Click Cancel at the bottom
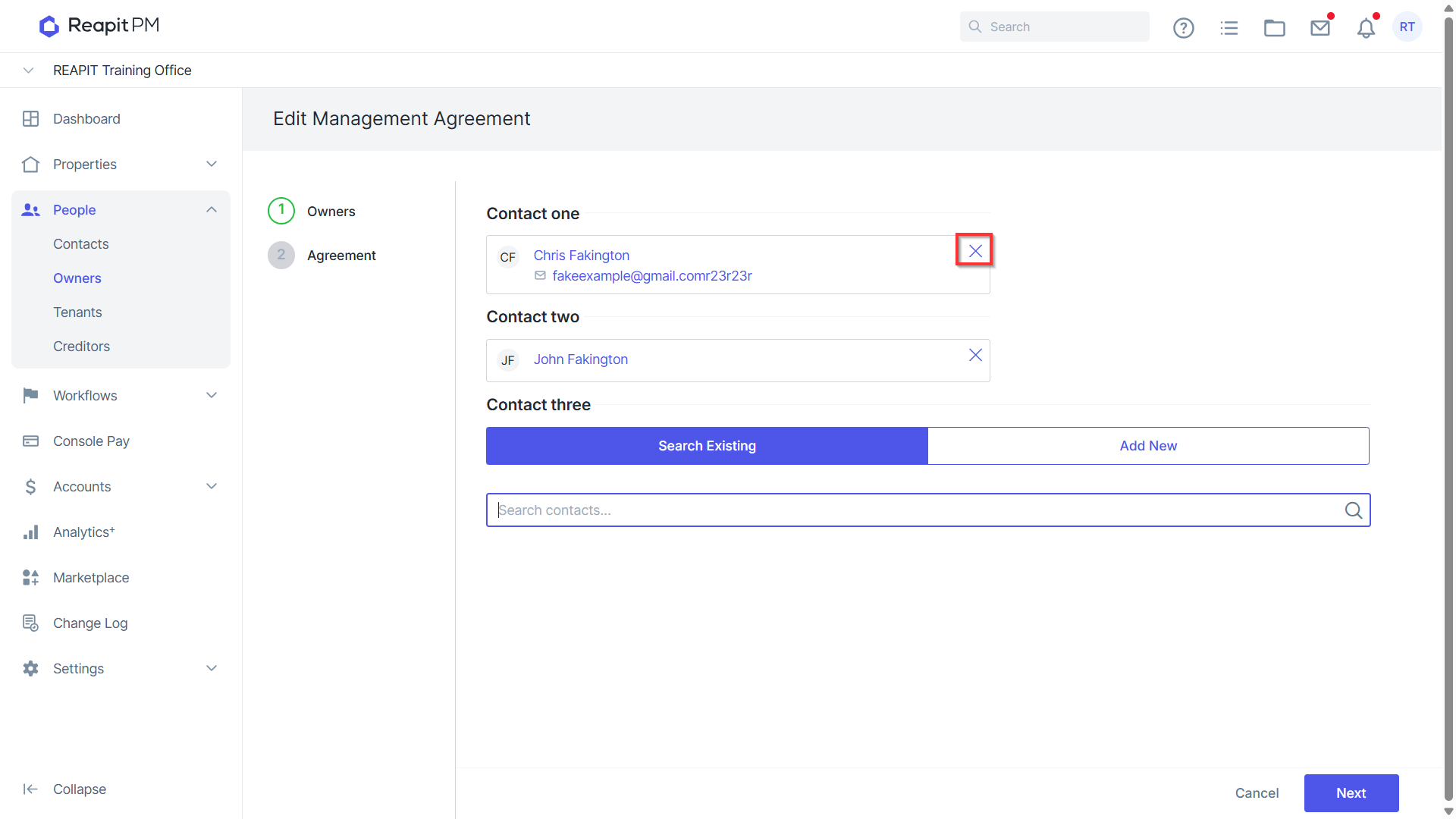 click(x=1256, y=793)
